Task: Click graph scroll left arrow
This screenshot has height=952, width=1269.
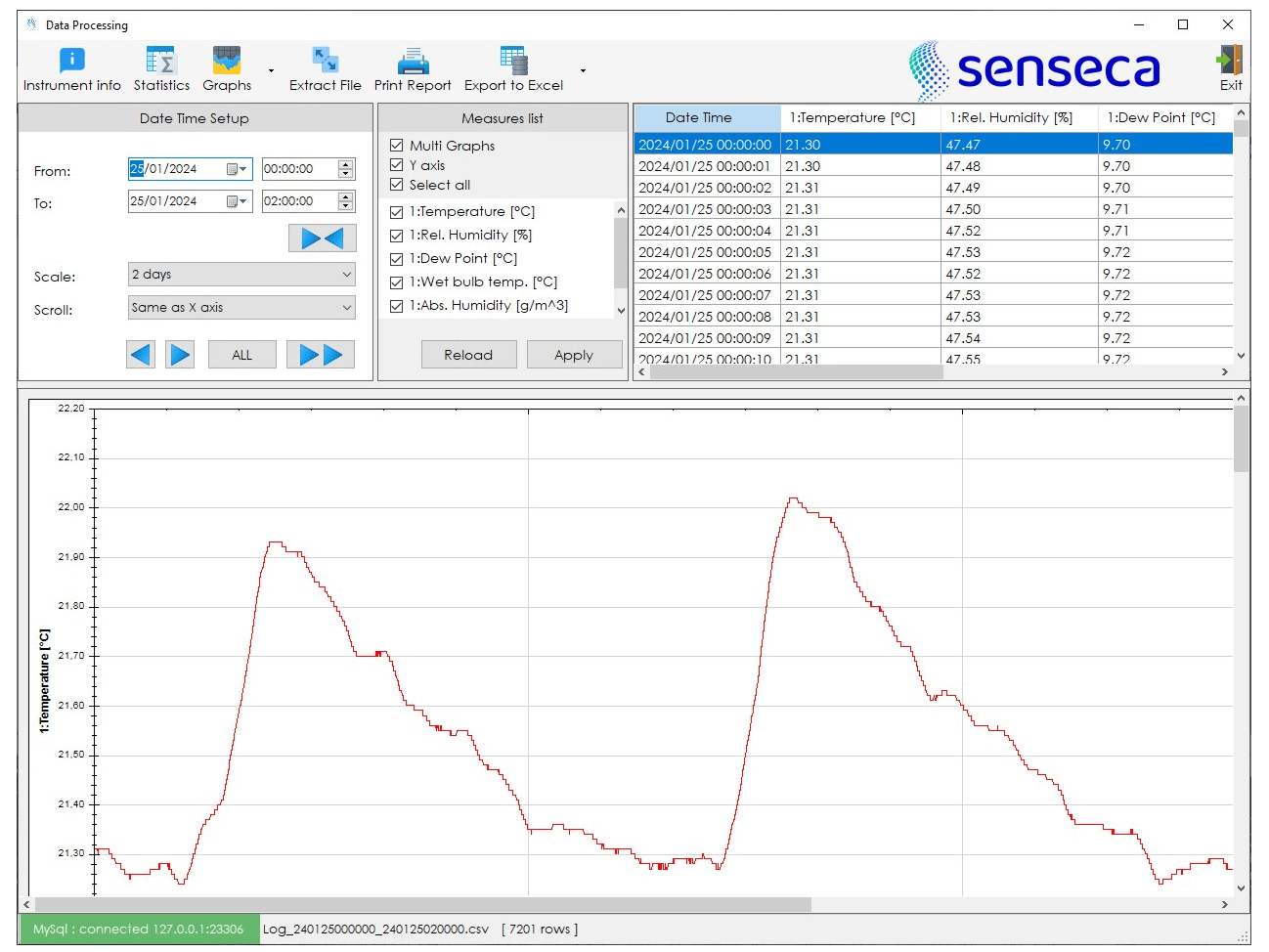Action: click(x=26, y=905)
